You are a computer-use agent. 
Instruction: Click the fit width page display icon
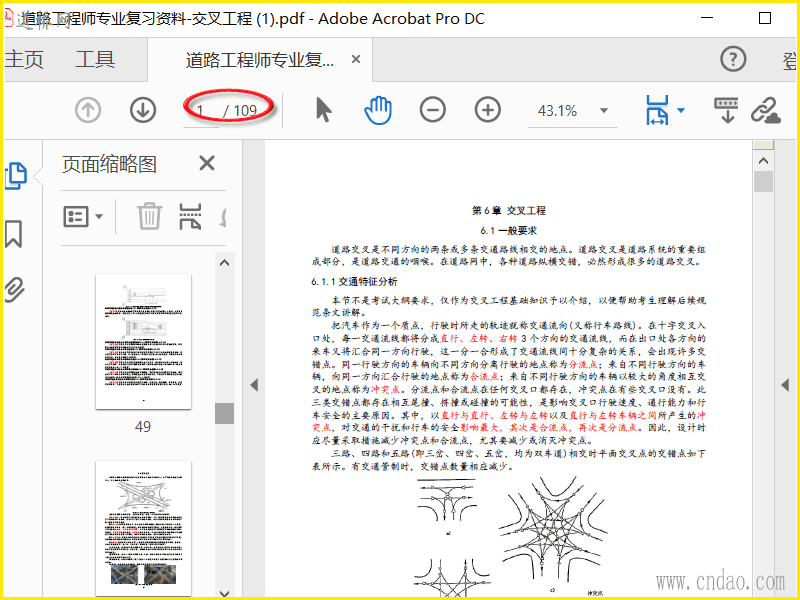tap(657, 110)
